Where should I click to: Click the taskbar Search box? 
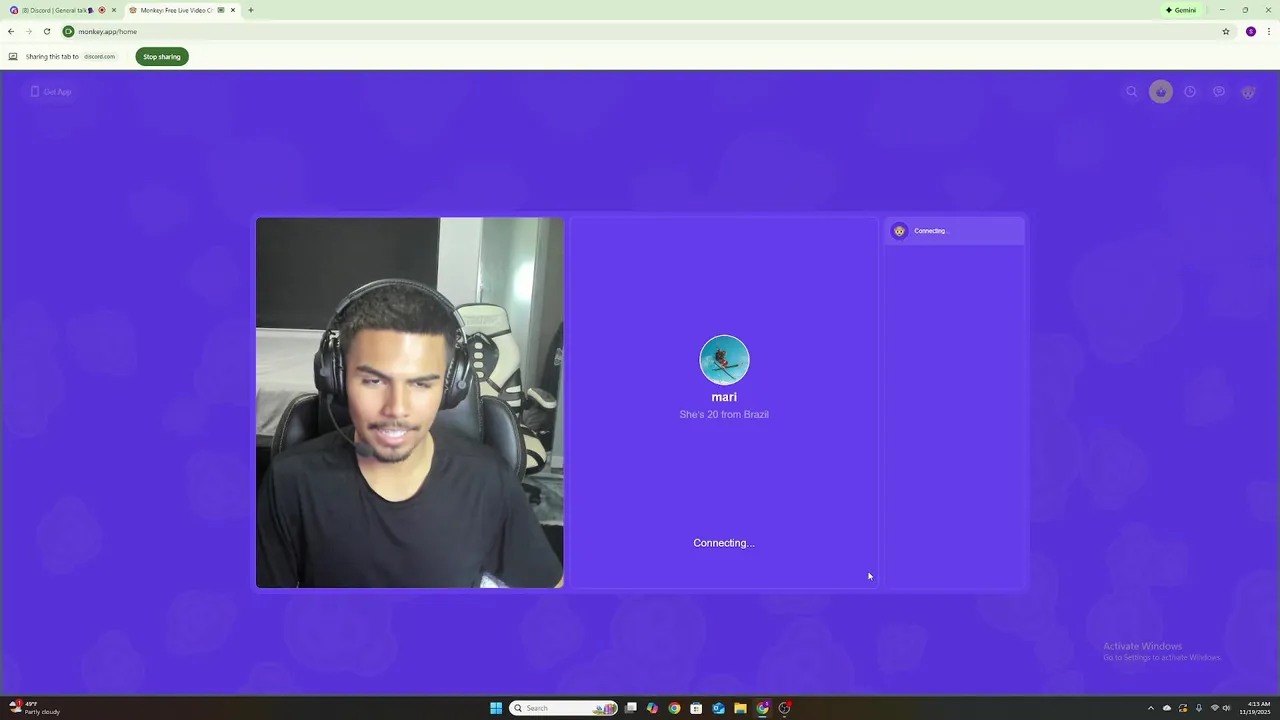563,708
